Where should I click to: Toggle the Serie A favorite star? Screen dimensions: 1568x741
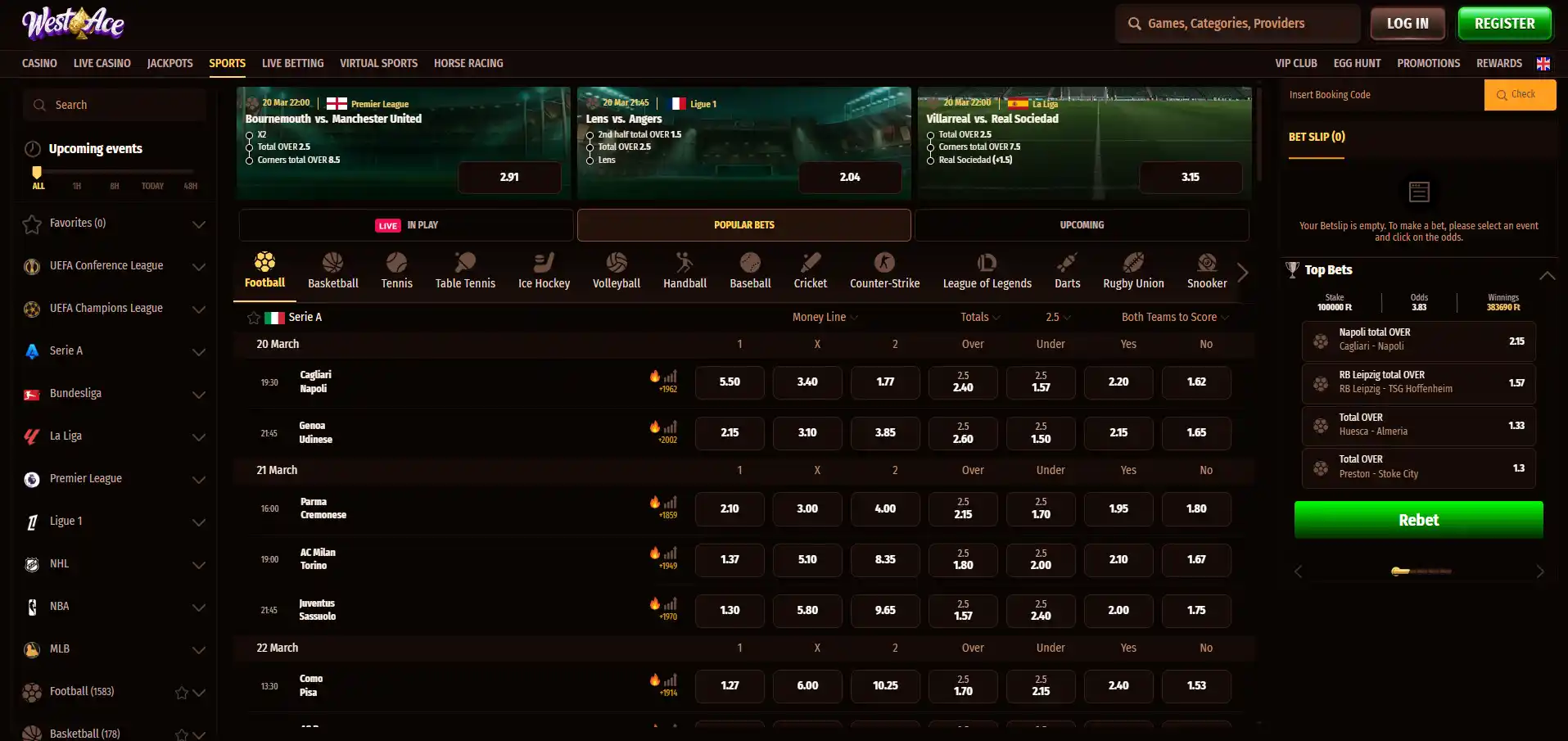point(254,318)
